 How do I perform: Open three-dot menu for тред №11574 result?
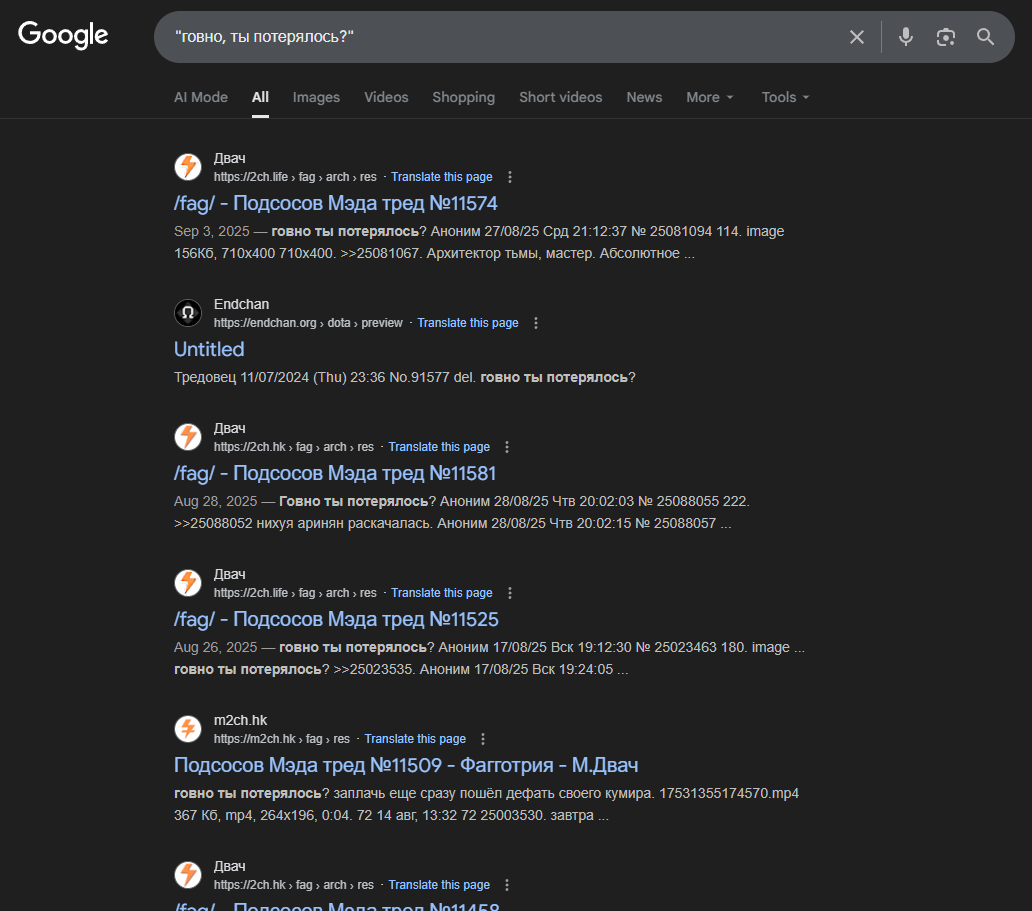pos(510,177)
